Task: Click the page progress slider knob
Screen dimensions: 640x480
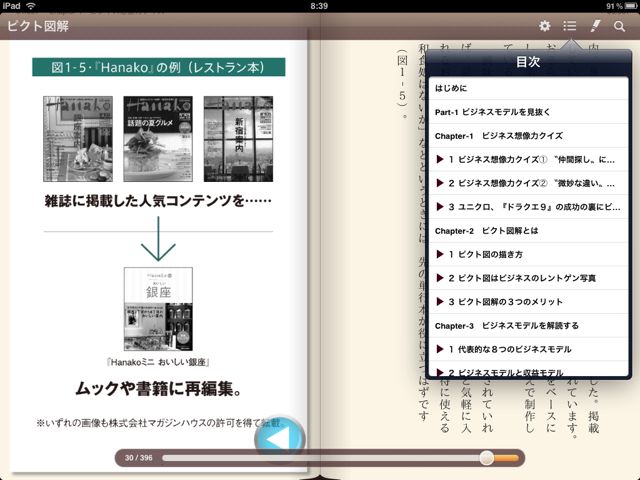Action: 487,458
